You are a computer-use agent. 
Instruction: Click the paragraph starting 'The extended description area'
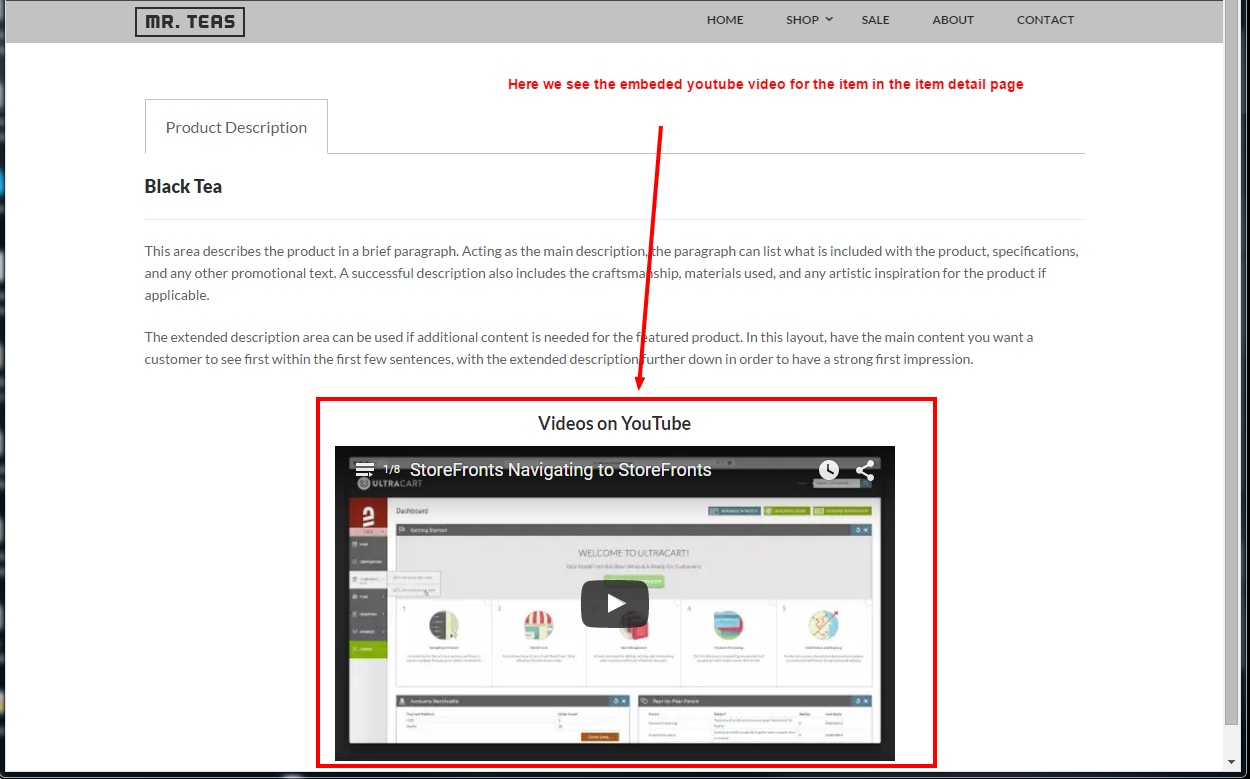589,348
